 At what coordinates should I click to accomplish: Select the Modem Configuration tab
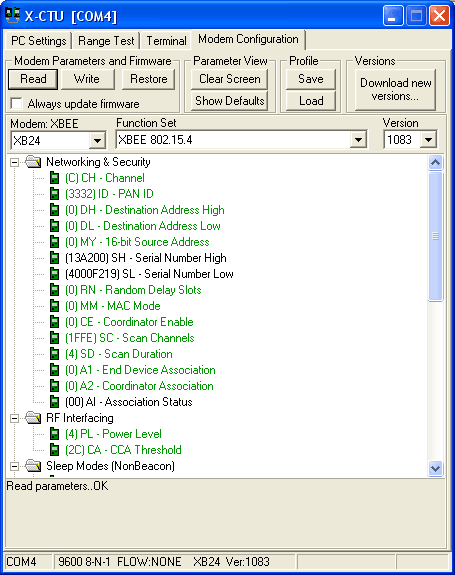248,39
